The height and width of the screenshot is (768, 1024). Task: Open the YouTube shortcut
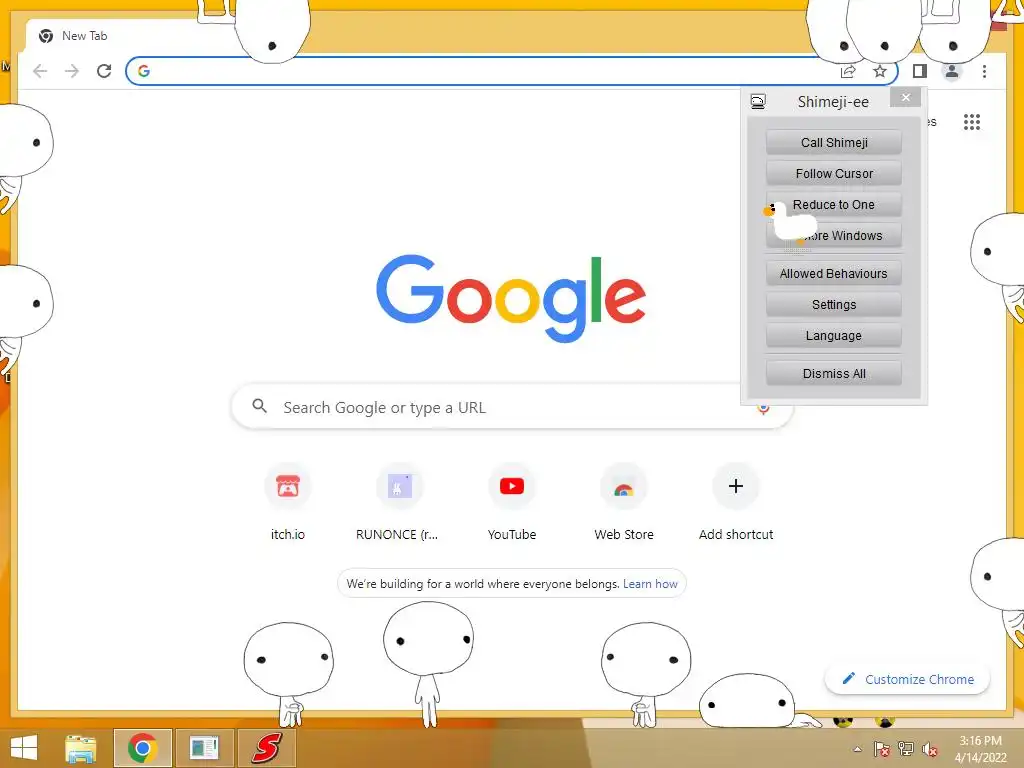512,486
